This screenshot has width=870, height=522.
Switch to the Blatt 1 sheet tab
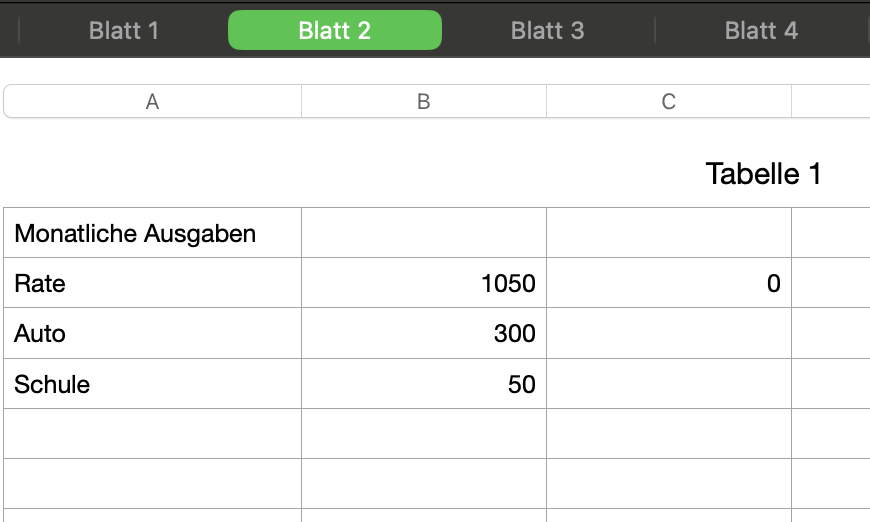click(124, 30)
